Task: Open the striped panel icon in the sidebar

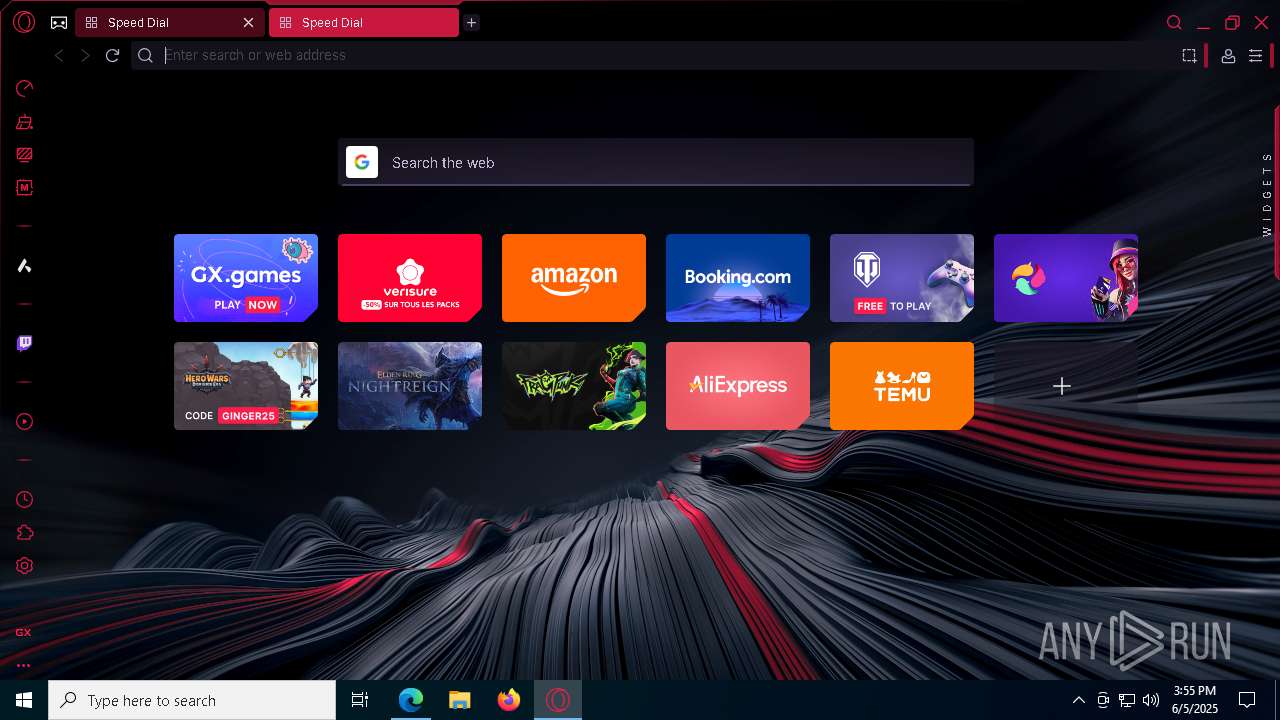Action: [x=25, y=155]
